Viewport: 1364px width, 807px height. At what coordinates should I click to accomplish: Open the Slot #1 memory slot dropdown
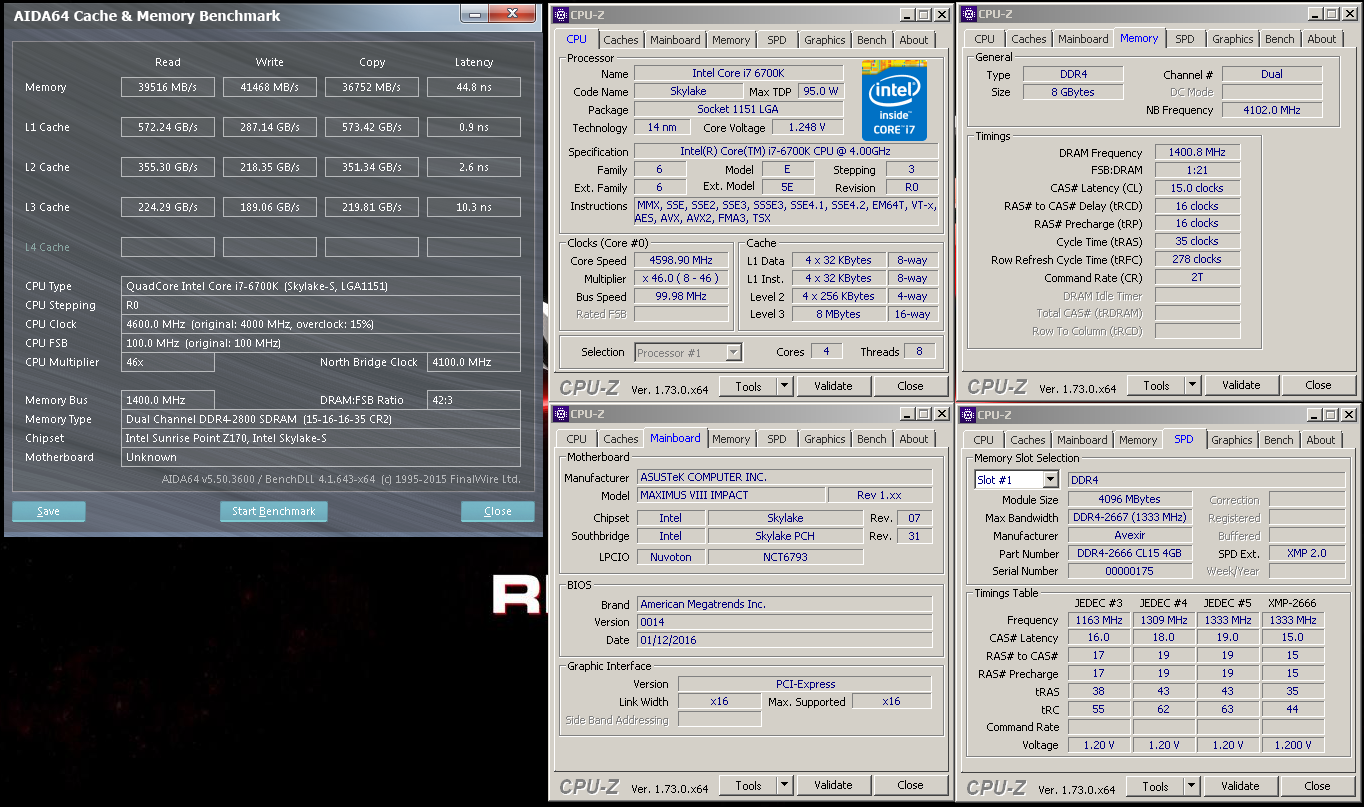[x=1050, y=480]
